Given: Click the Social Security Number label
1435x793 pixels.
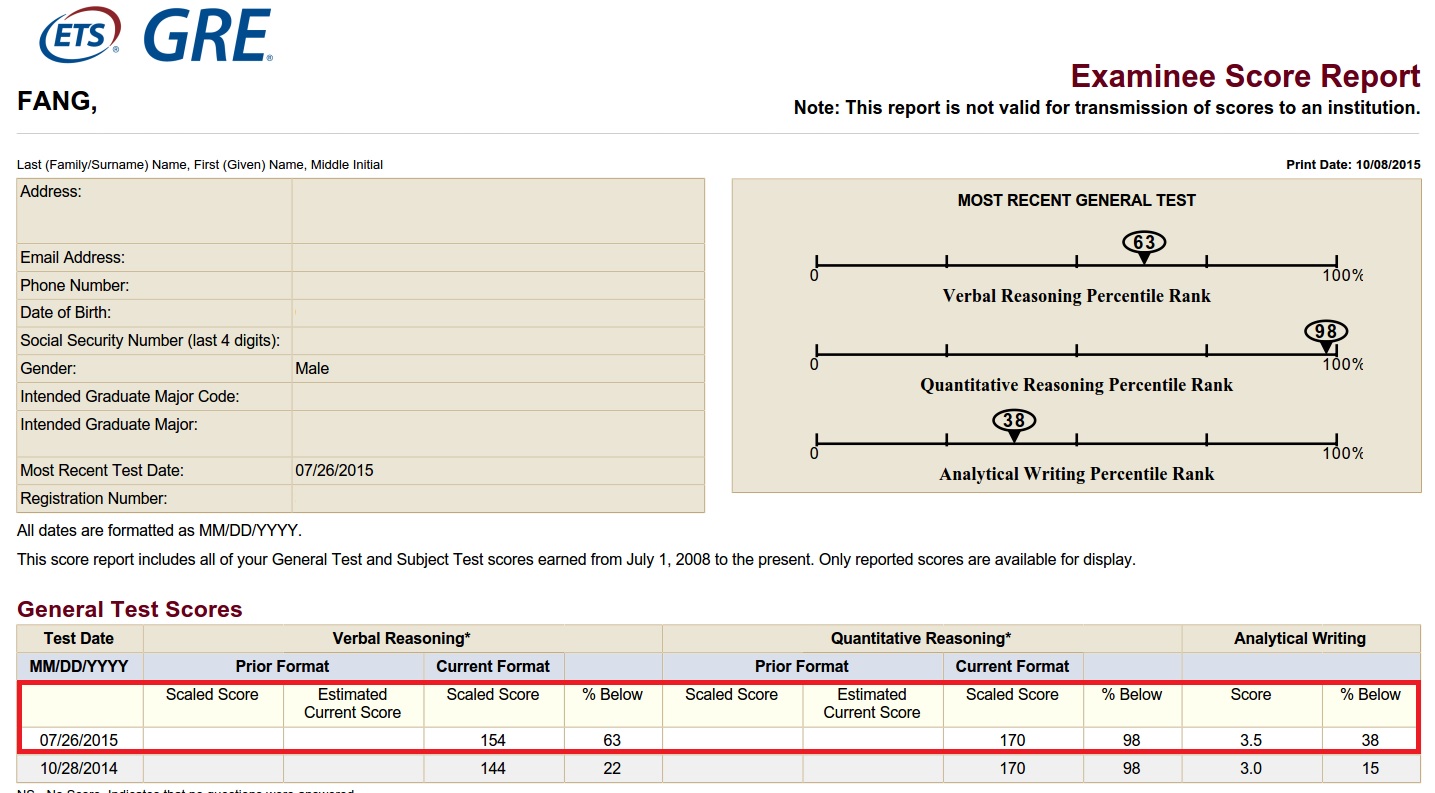Looking at the screenshot, I should (150, 340).
